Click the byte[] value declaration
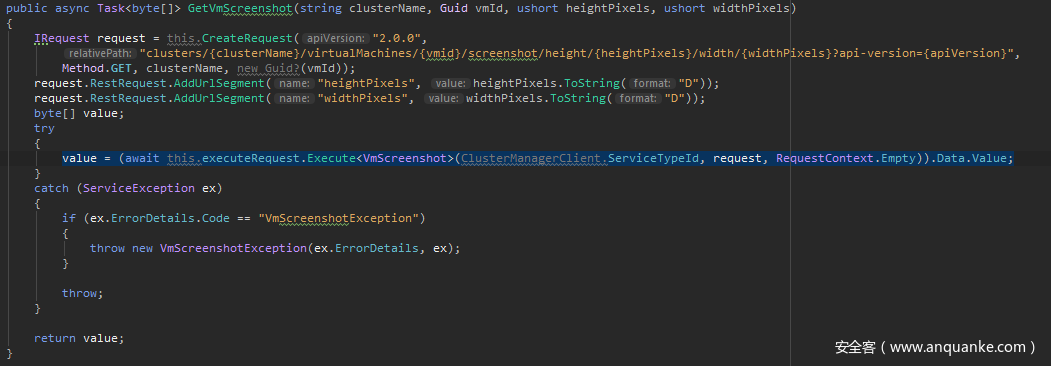Viewport: 1051px width, 366px height. coord(79,113)
